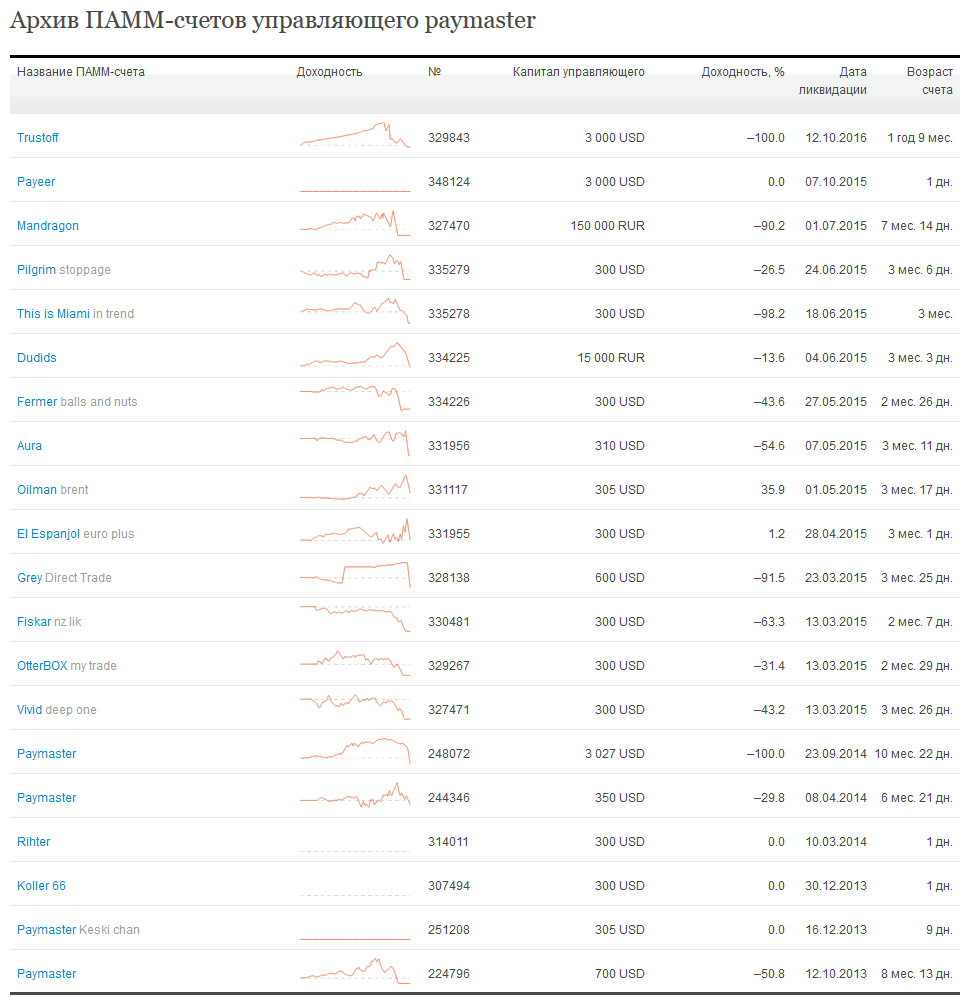Open the Payeer account link
This screenshot has width=967, height=1002.
pos(36,182)
